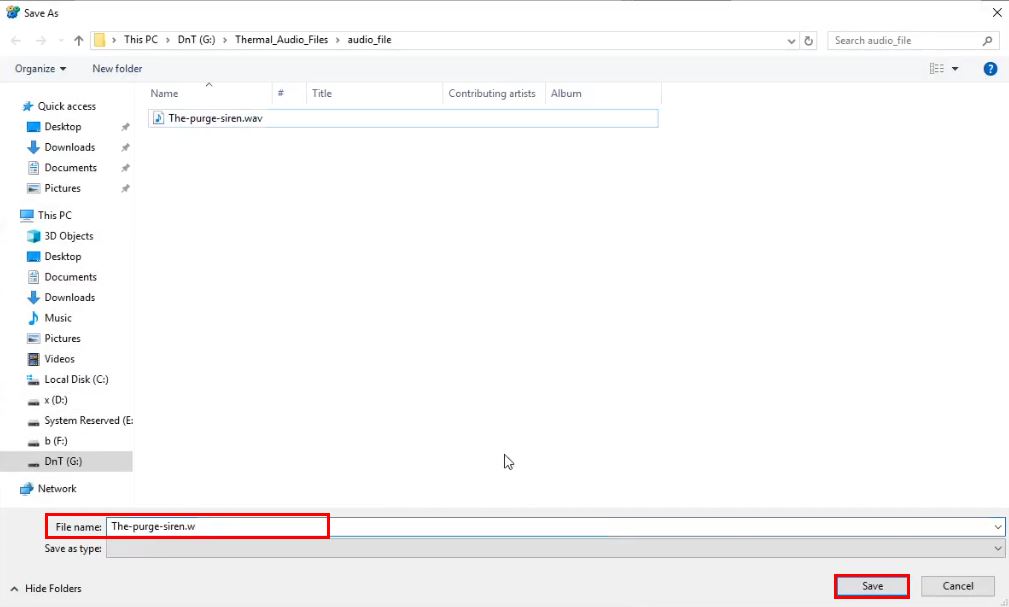The image size is (1009, 607).
Task: Select This PC in the sidebar
Action: coord(54,215)
